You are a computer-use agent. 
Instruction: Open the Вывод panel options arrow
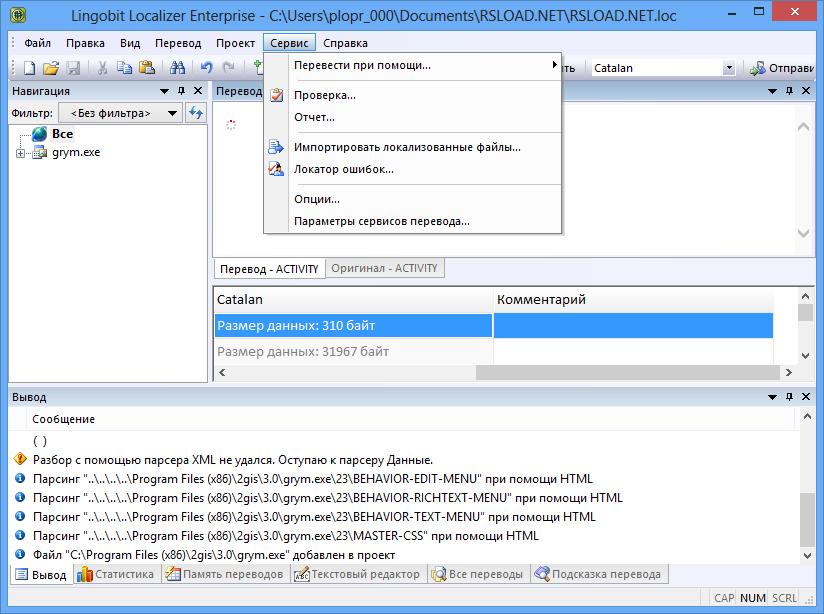(772, 397)
